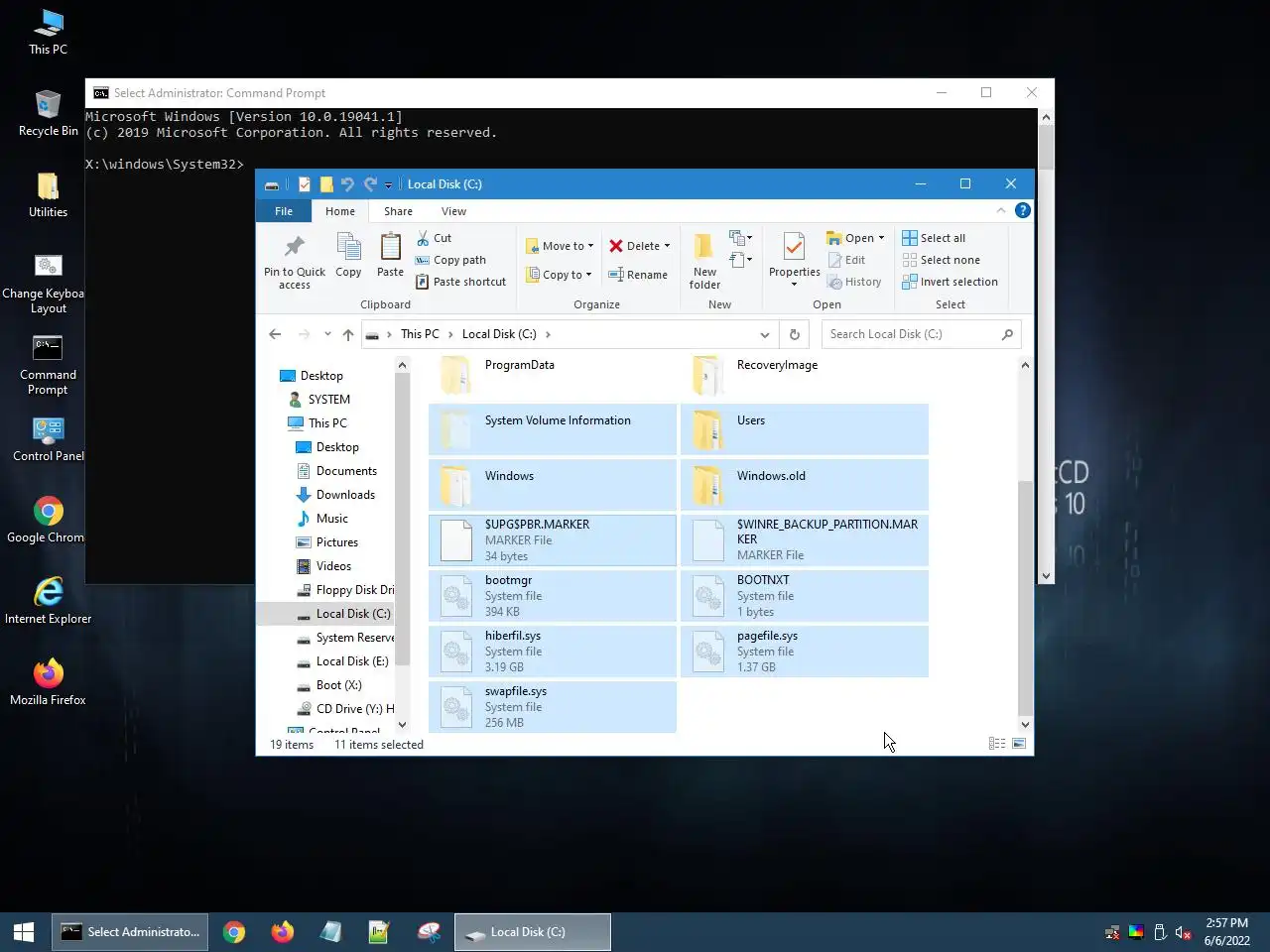Click 'Local Disk (C:)' in the address breadcrumb

click(x=499, y=334)
